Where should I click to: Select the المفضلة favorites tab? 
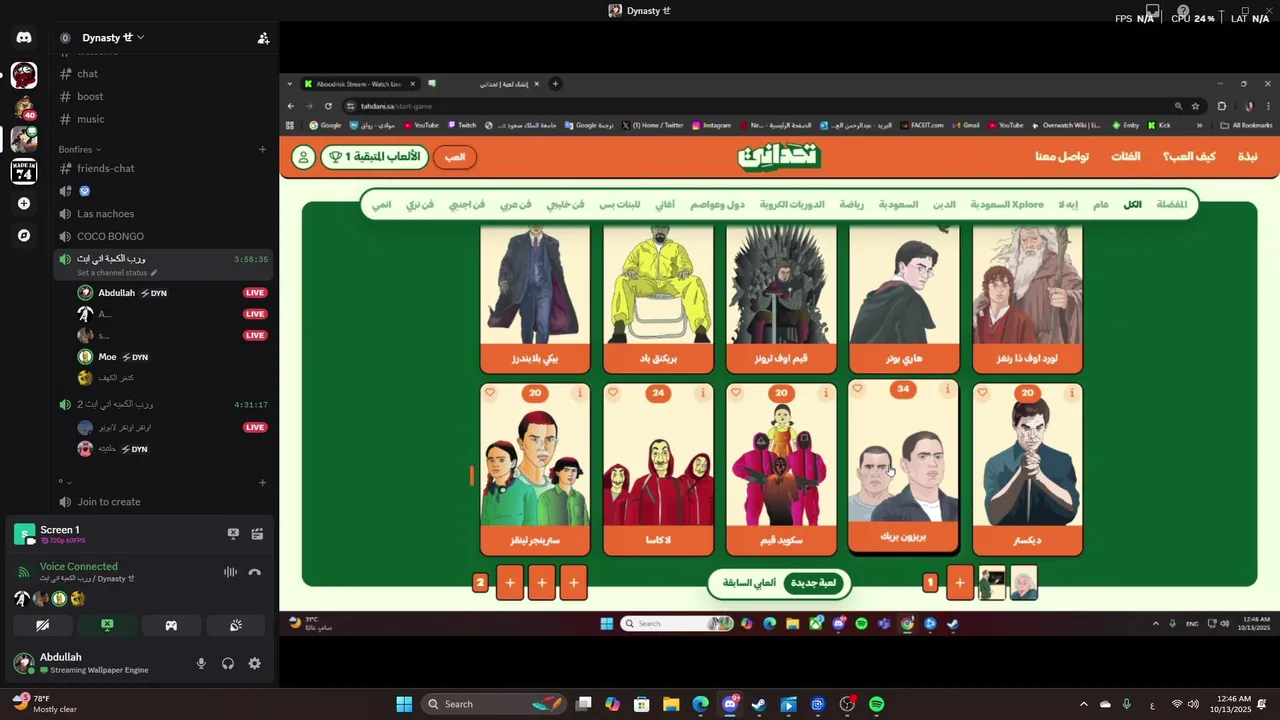(x=1172, y=204)
